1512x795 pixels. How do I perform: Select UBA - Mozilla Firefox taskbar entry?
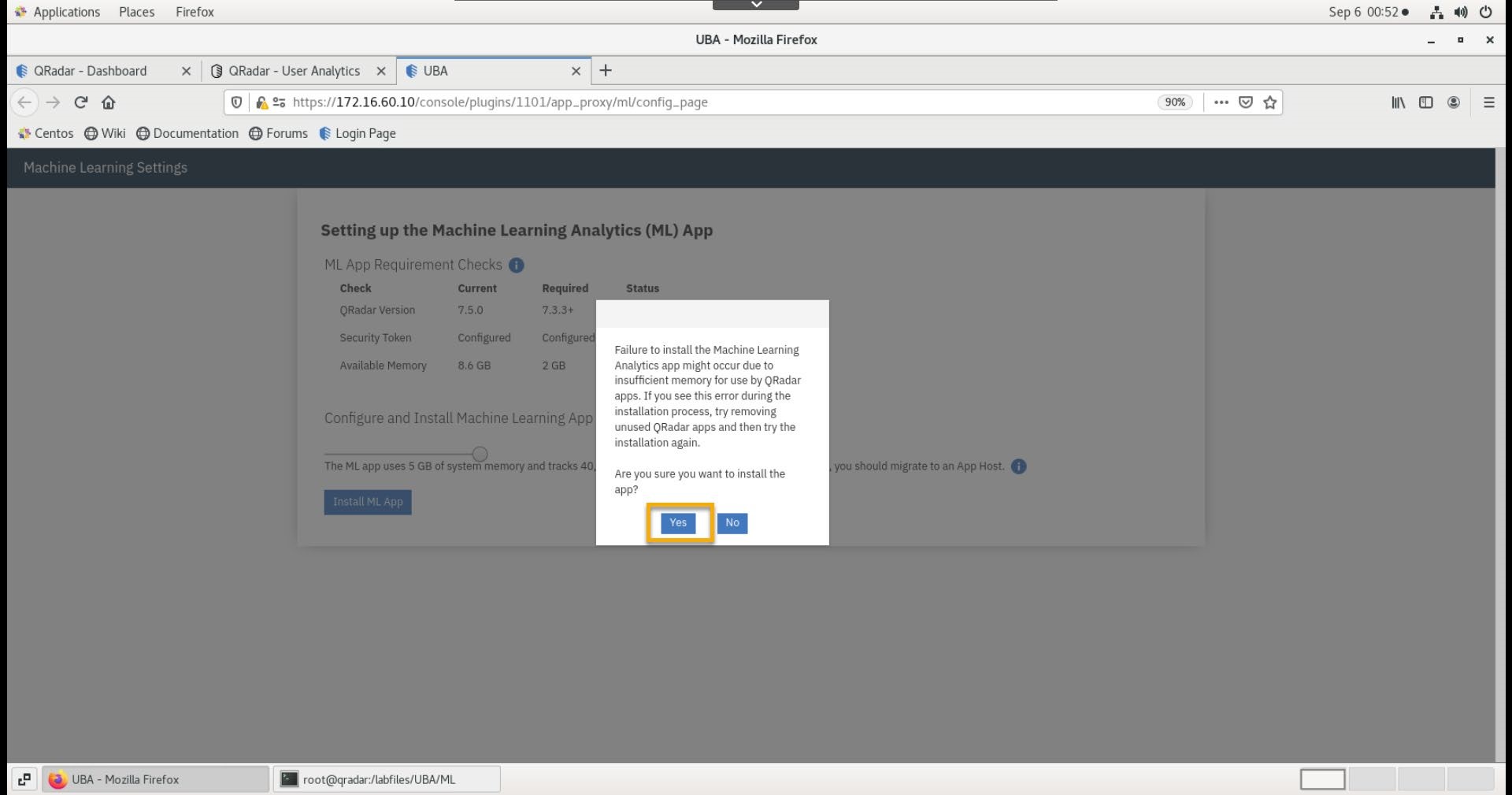(155, 779)
